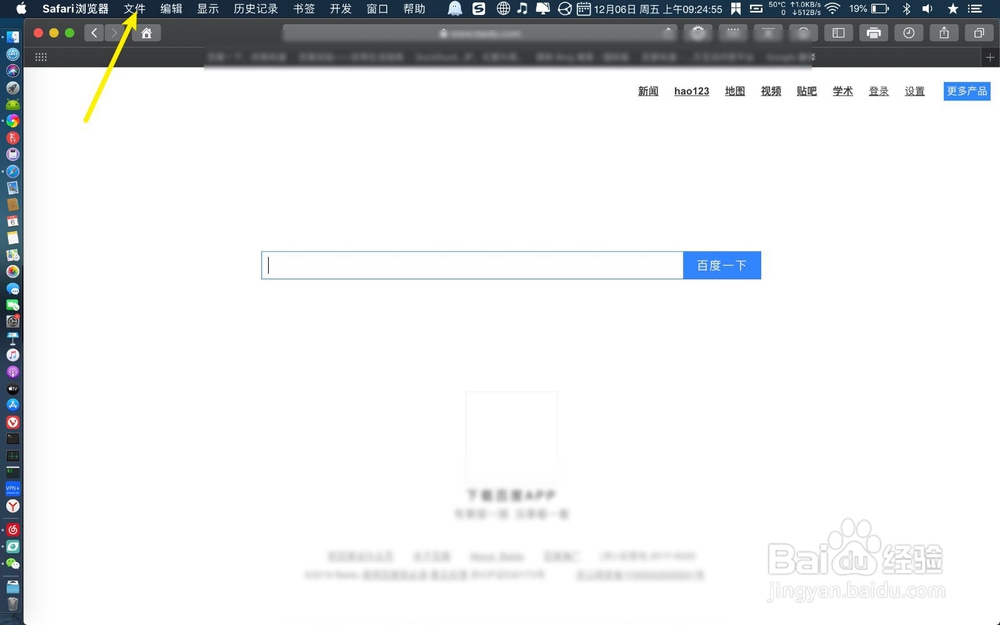
Task: Open the 学术 link
Action: coord(842,91)
